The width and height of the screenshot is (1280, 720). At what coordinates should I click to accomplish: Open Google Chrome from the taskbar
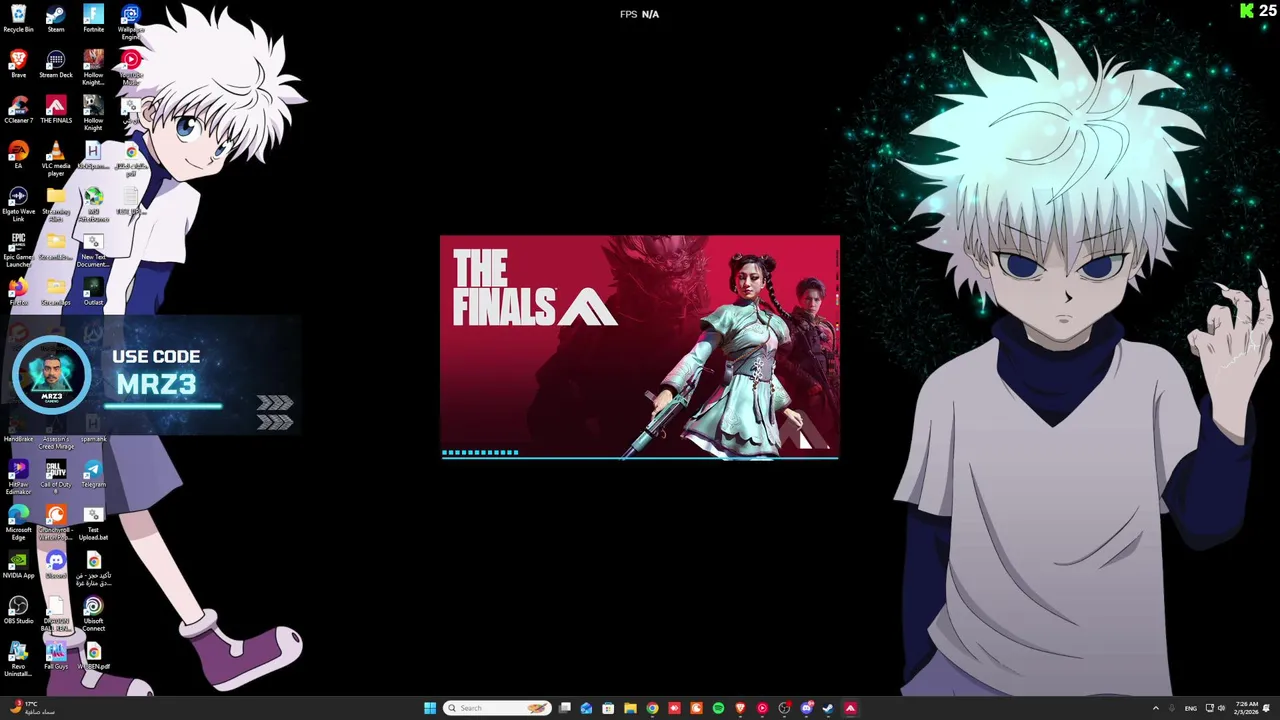click(652, 708)
